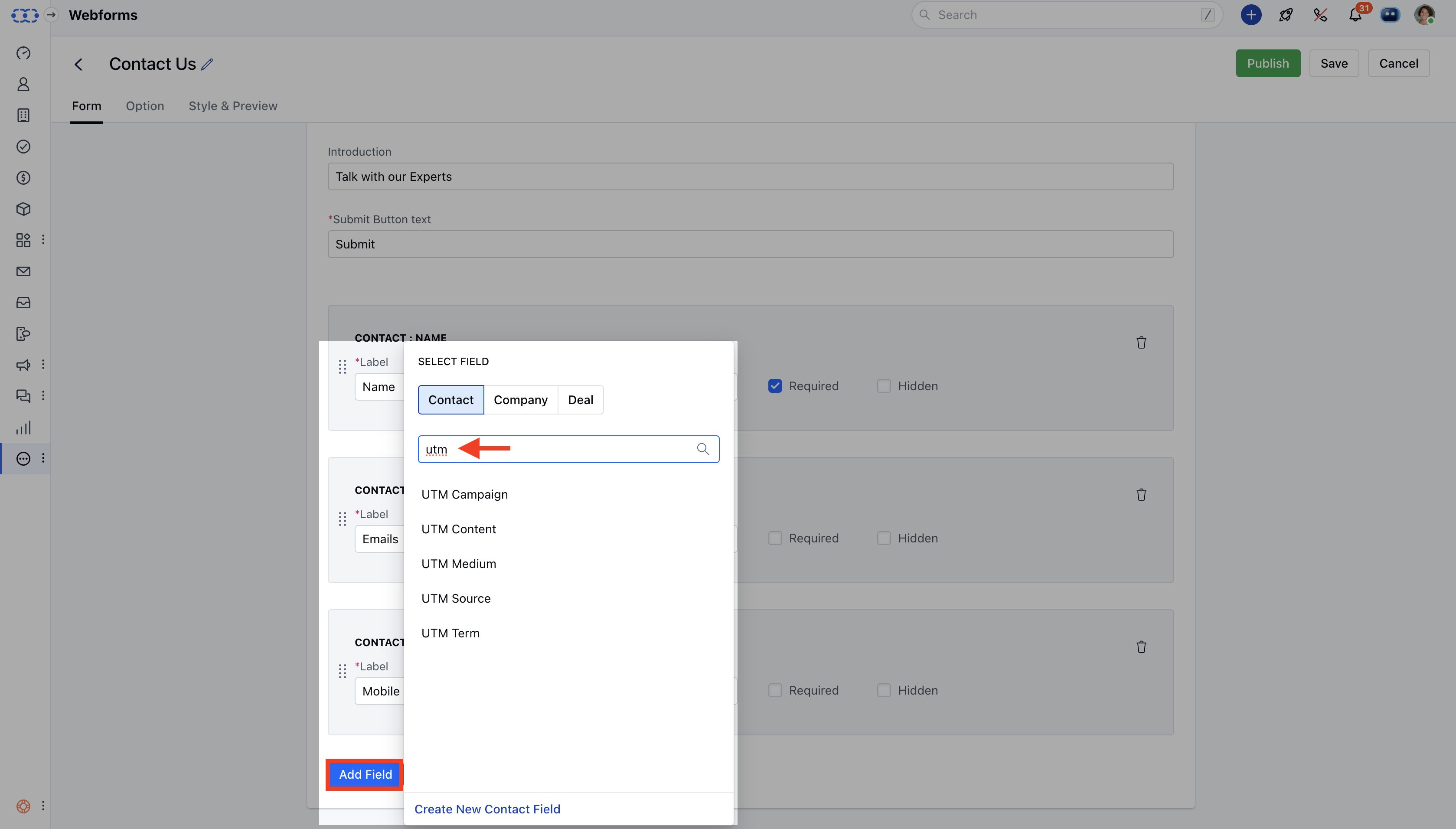The image size is (1456, 829).
Task: Open Contacts from the sidebar person icon
Action: point(23,84)
